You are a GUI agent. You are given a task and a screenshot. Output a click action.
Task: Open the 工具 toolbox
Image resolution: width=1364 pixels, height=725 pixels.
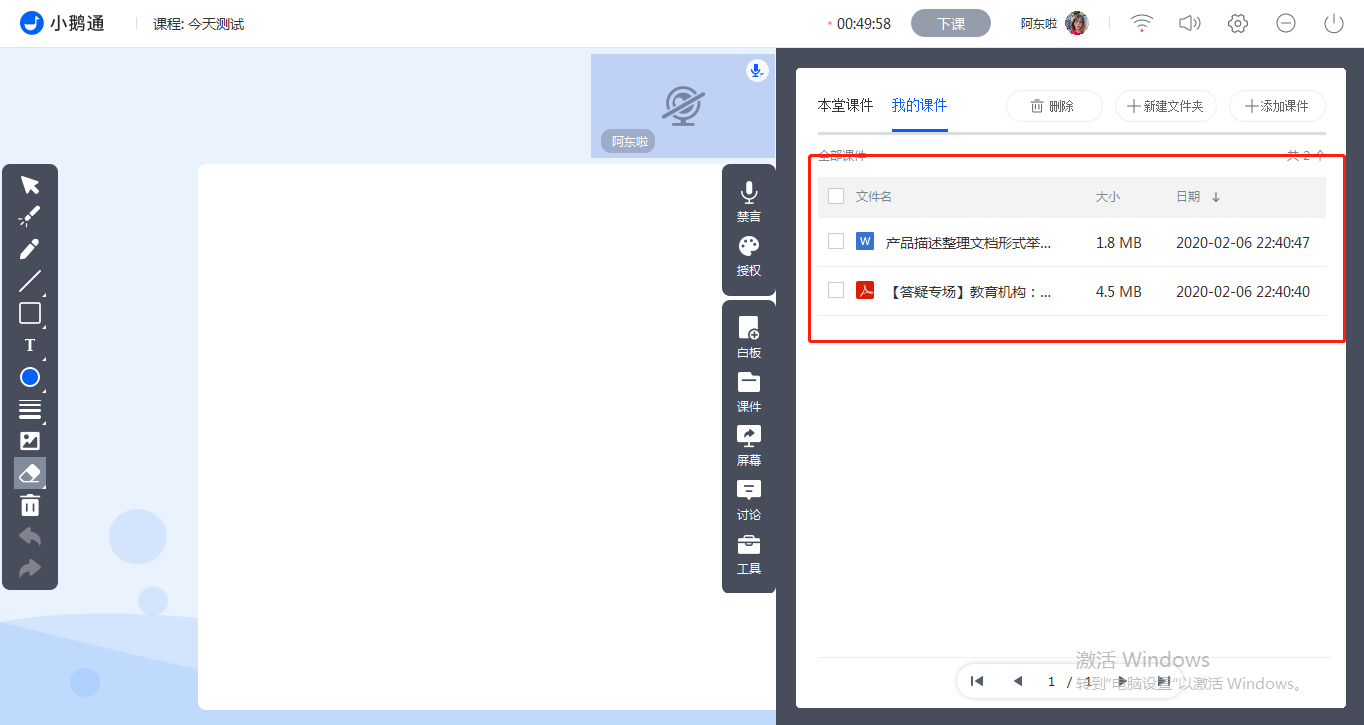[749, 554]
